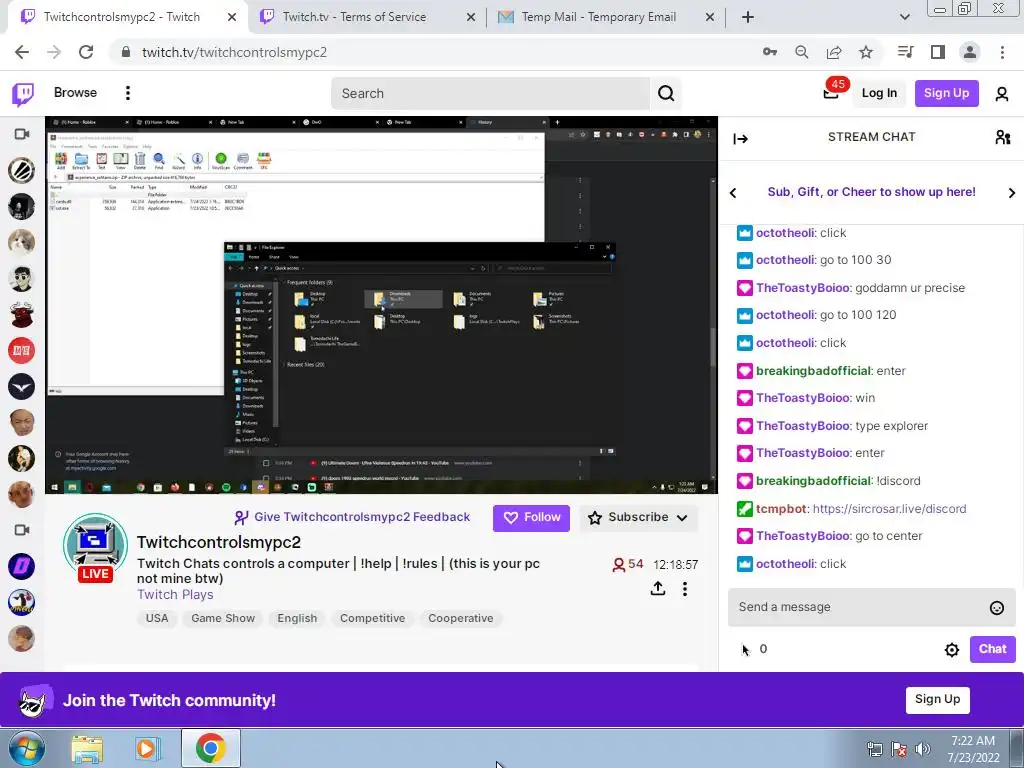Click the zoom magnifier icon in address bar

[802, 52]
